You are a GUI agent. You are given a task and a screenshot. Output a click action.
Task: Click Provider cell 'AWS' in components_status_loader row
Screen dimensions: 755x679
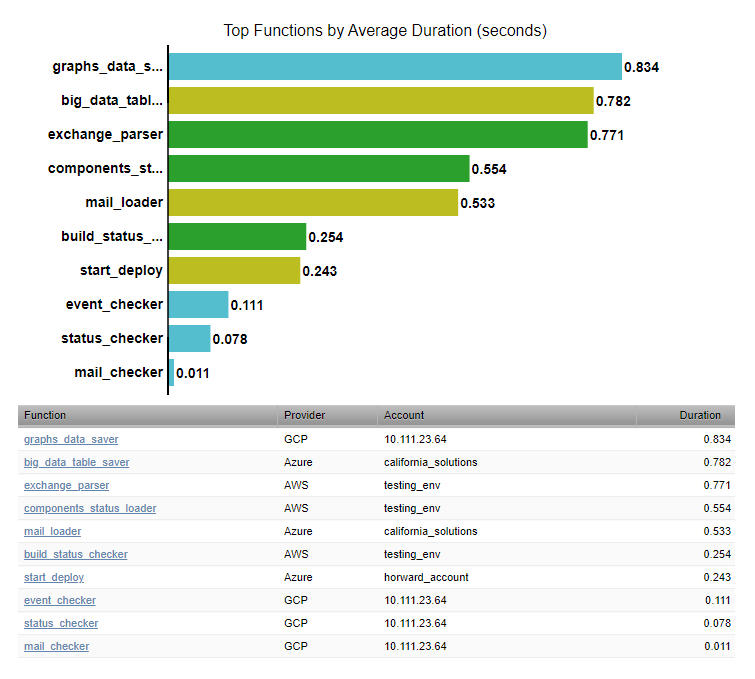point(296,509)
